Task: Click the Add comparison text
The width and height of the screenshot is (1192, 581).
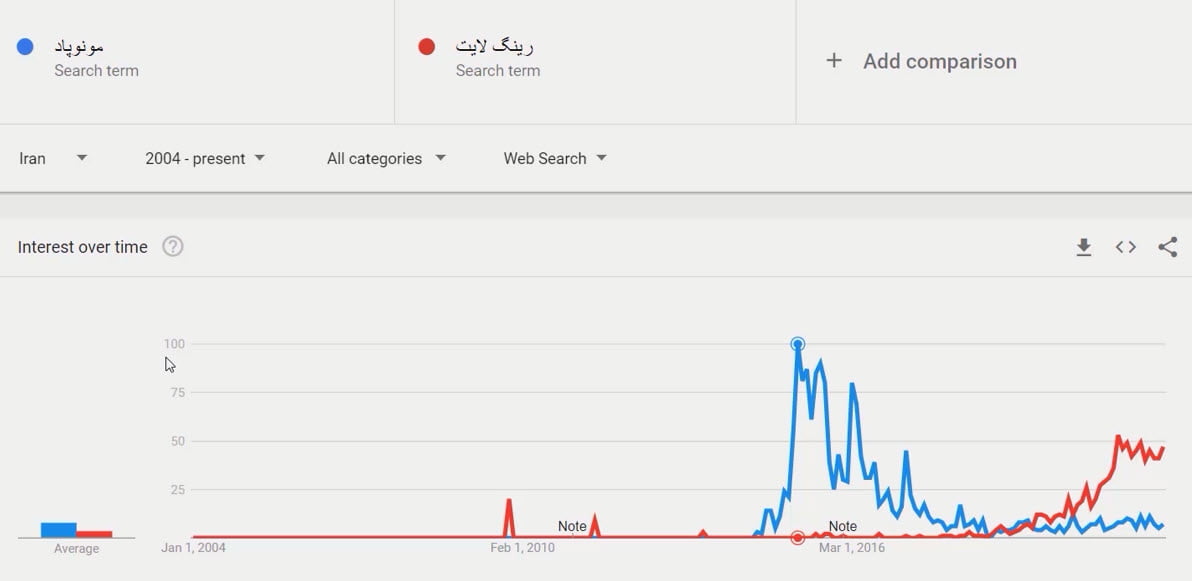Action: 940,61
